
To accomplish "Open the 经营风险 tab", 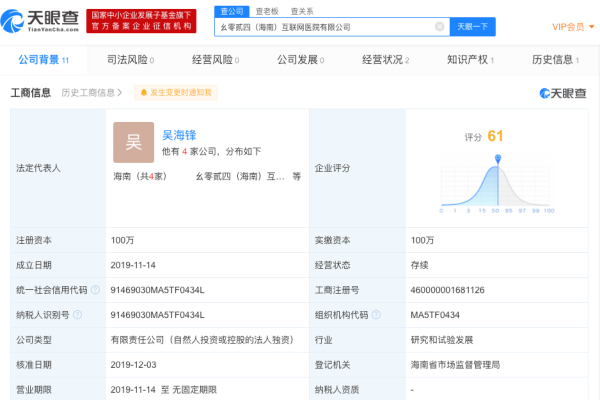I will click(215, 60).
